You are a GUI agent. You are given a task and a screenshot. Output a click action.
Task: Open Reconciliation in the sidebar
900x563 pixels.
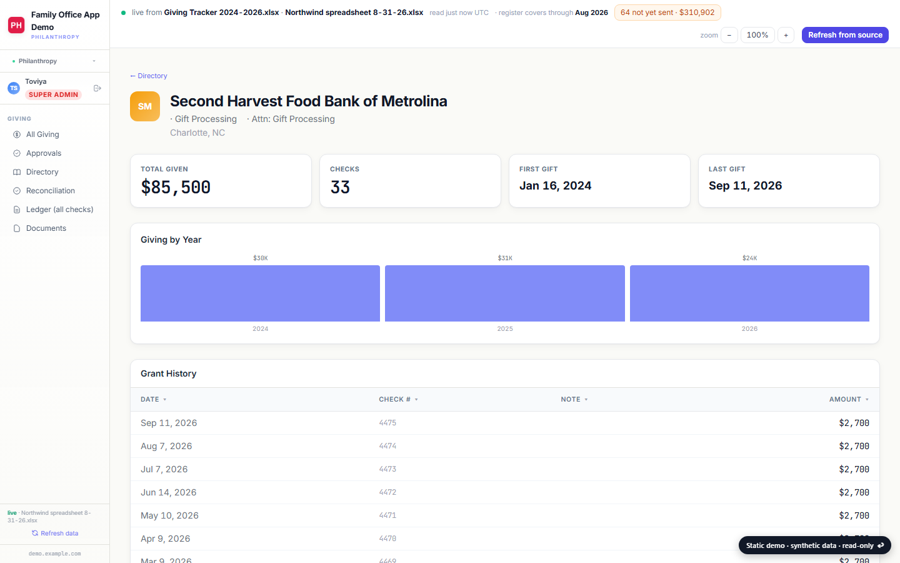[55, 191]
